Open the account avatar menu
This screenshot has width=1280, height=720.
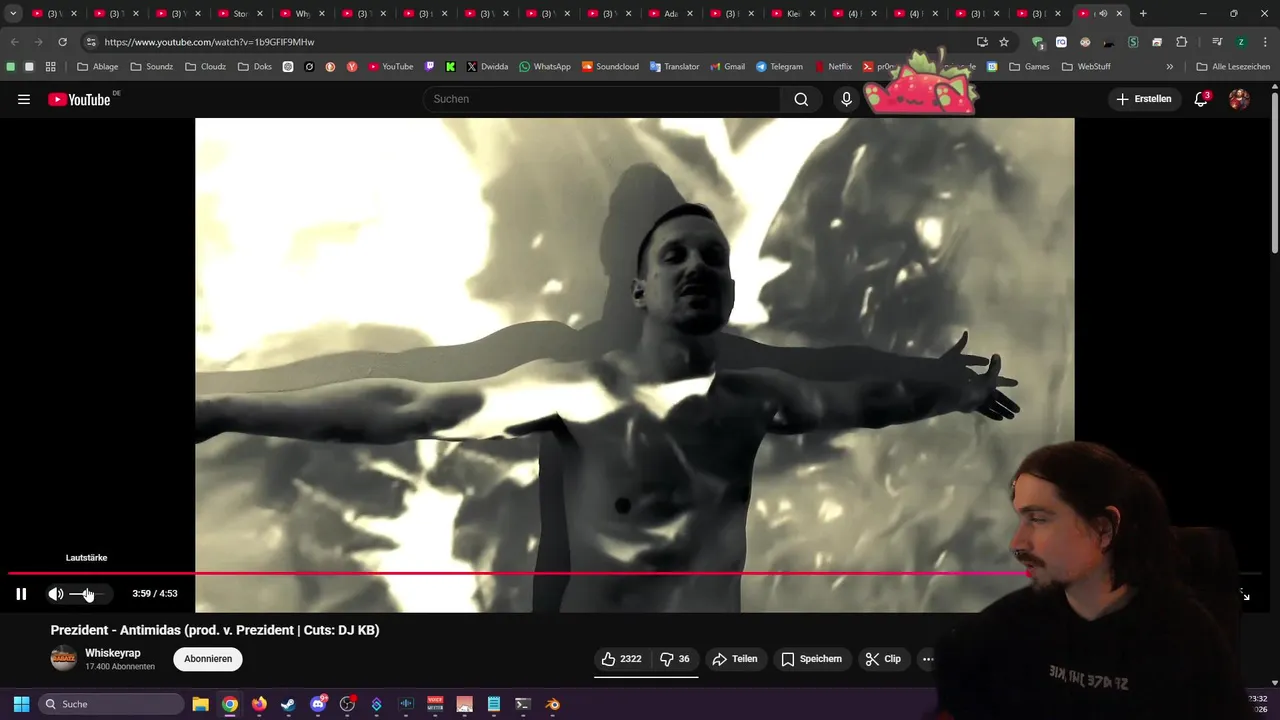click(1239, 99)
